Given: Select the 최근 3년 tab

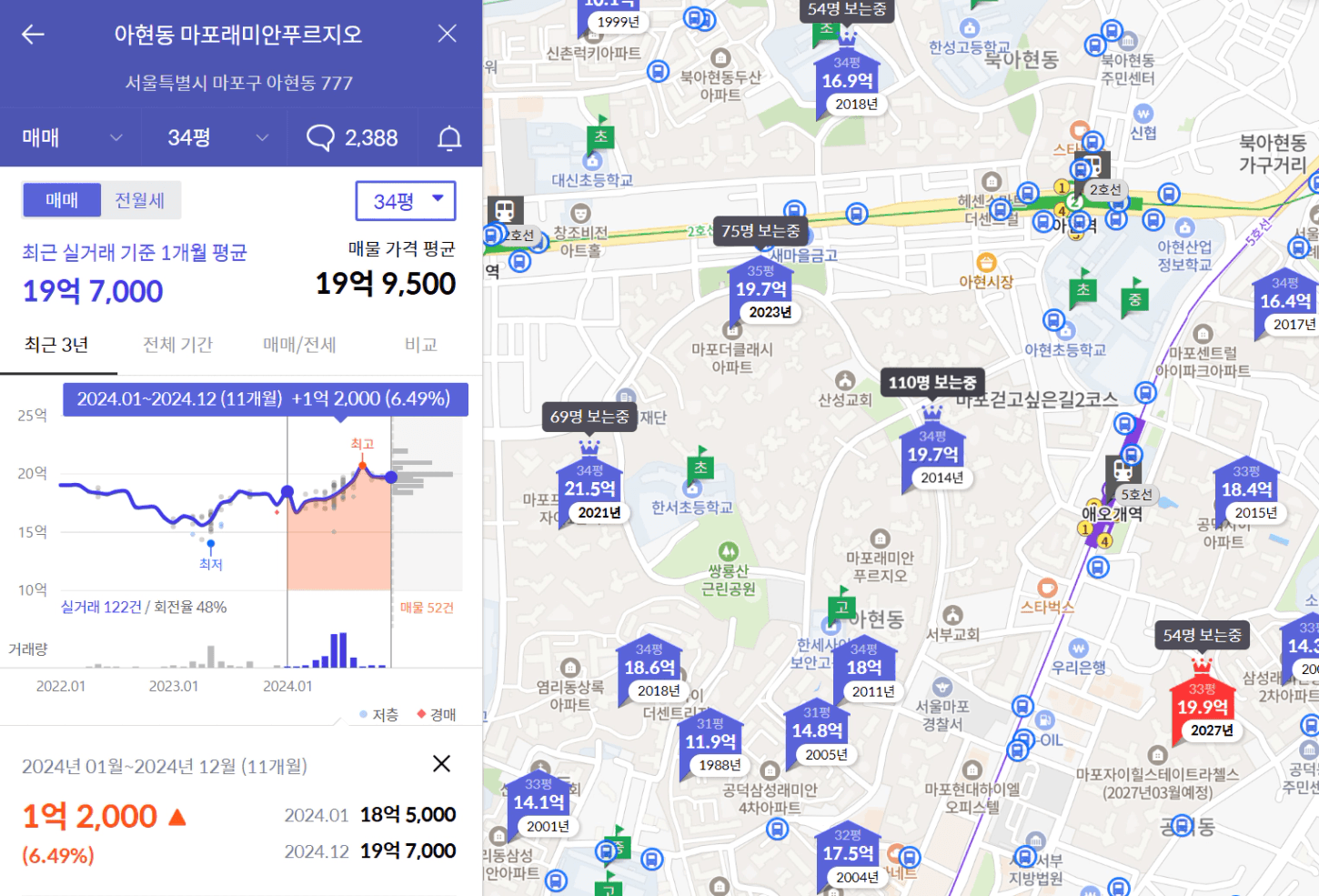Looking at the screenshot, I should (x=56, y=345).
